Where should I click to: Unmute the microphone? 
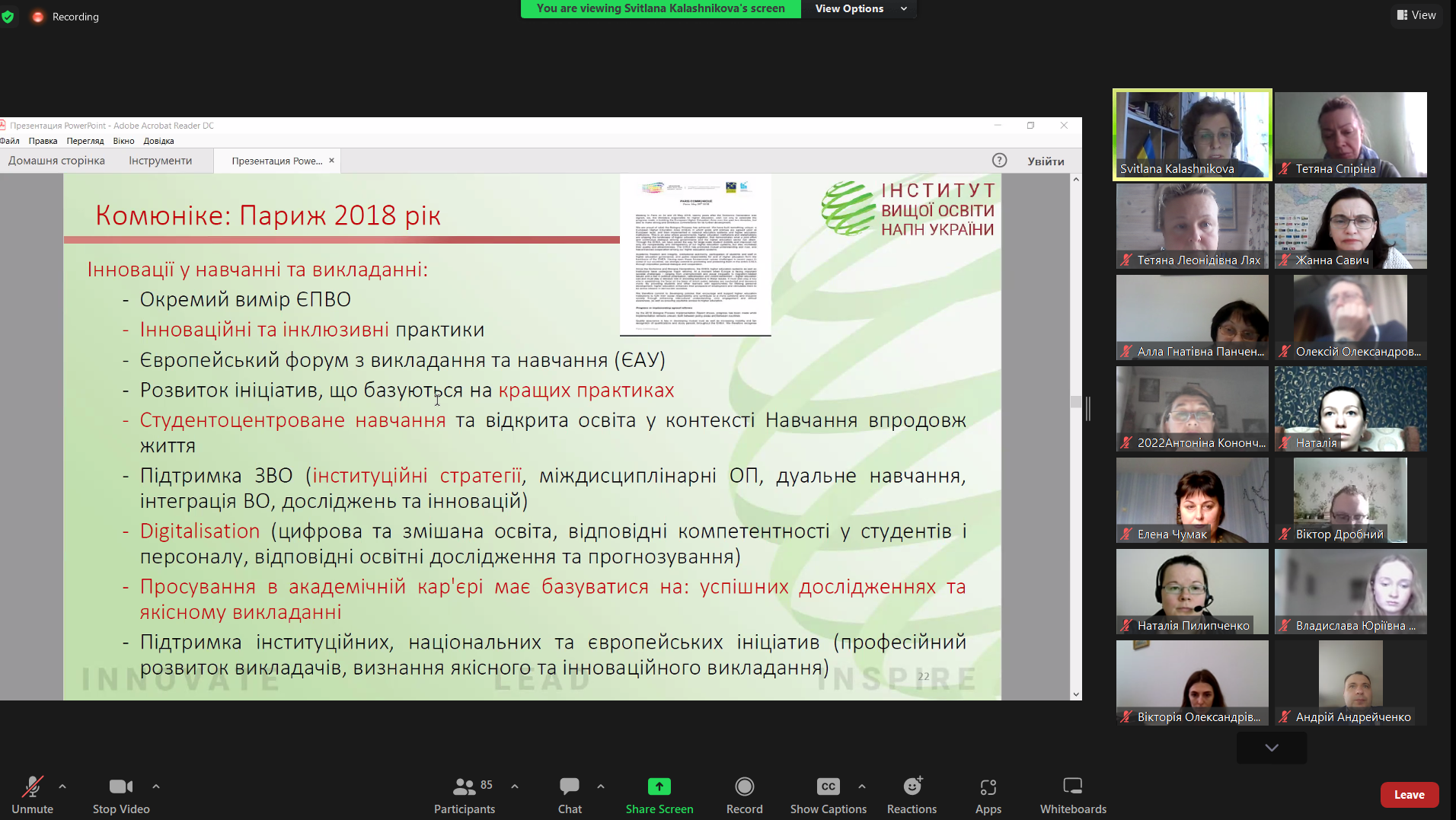coord(32,795)
